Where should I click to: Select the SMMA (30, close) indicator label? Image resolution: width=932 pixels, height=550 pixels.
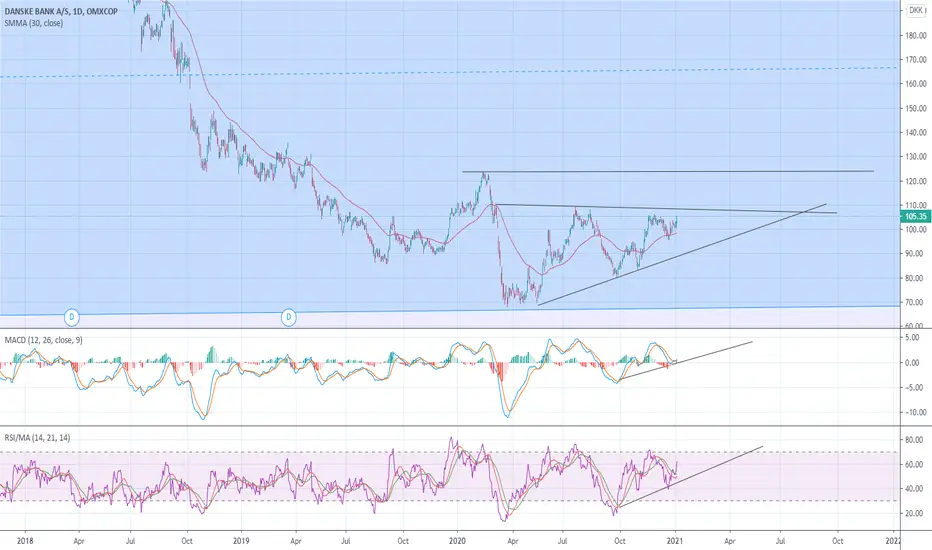[x=34, y=23]
